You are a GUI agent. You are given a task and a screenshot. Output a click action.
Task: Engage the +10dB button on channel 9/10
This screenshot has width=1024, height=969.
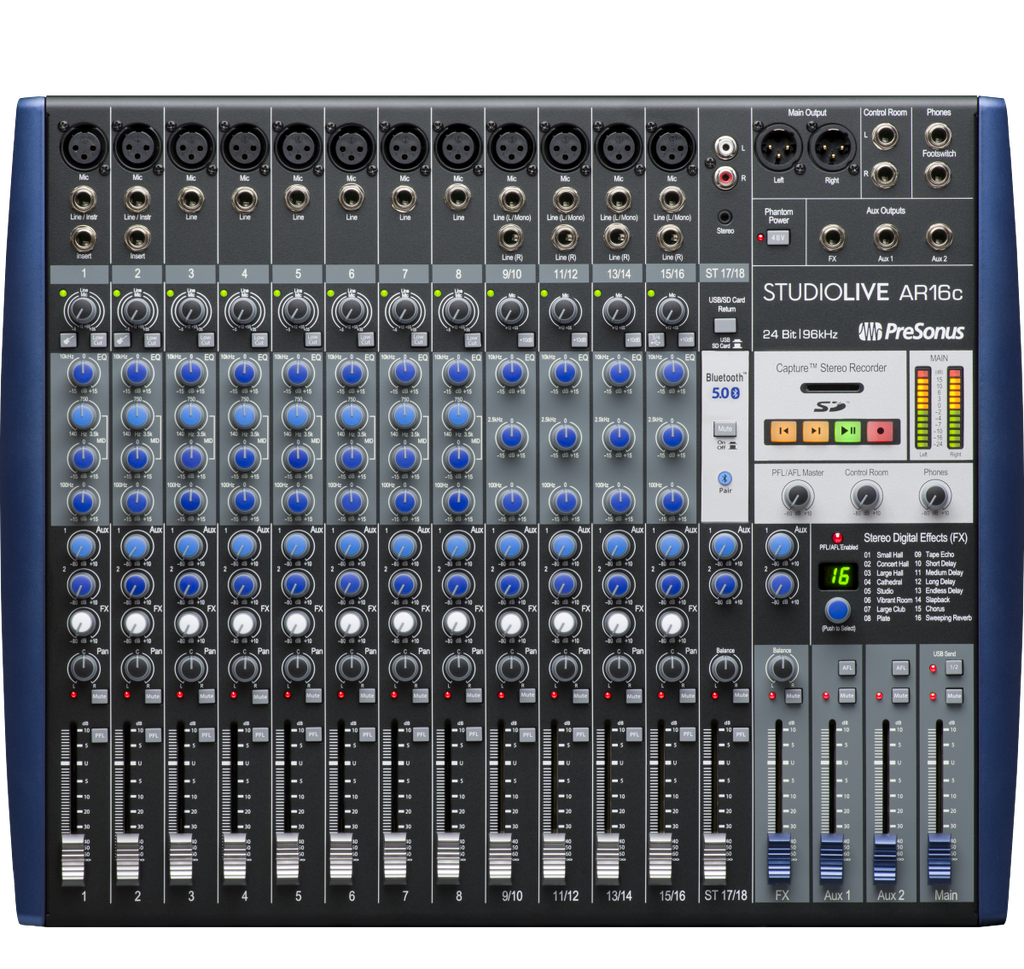(526, 340)
